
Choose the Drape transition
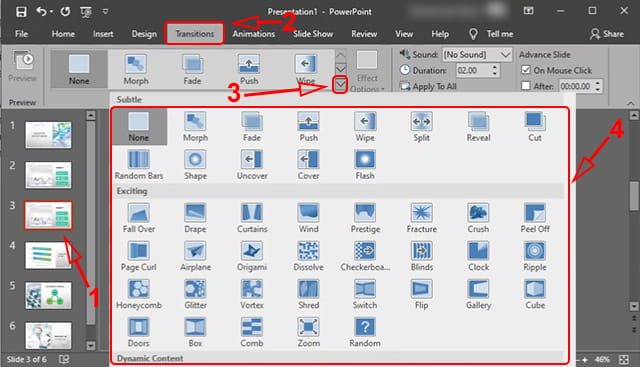(195, 218)
